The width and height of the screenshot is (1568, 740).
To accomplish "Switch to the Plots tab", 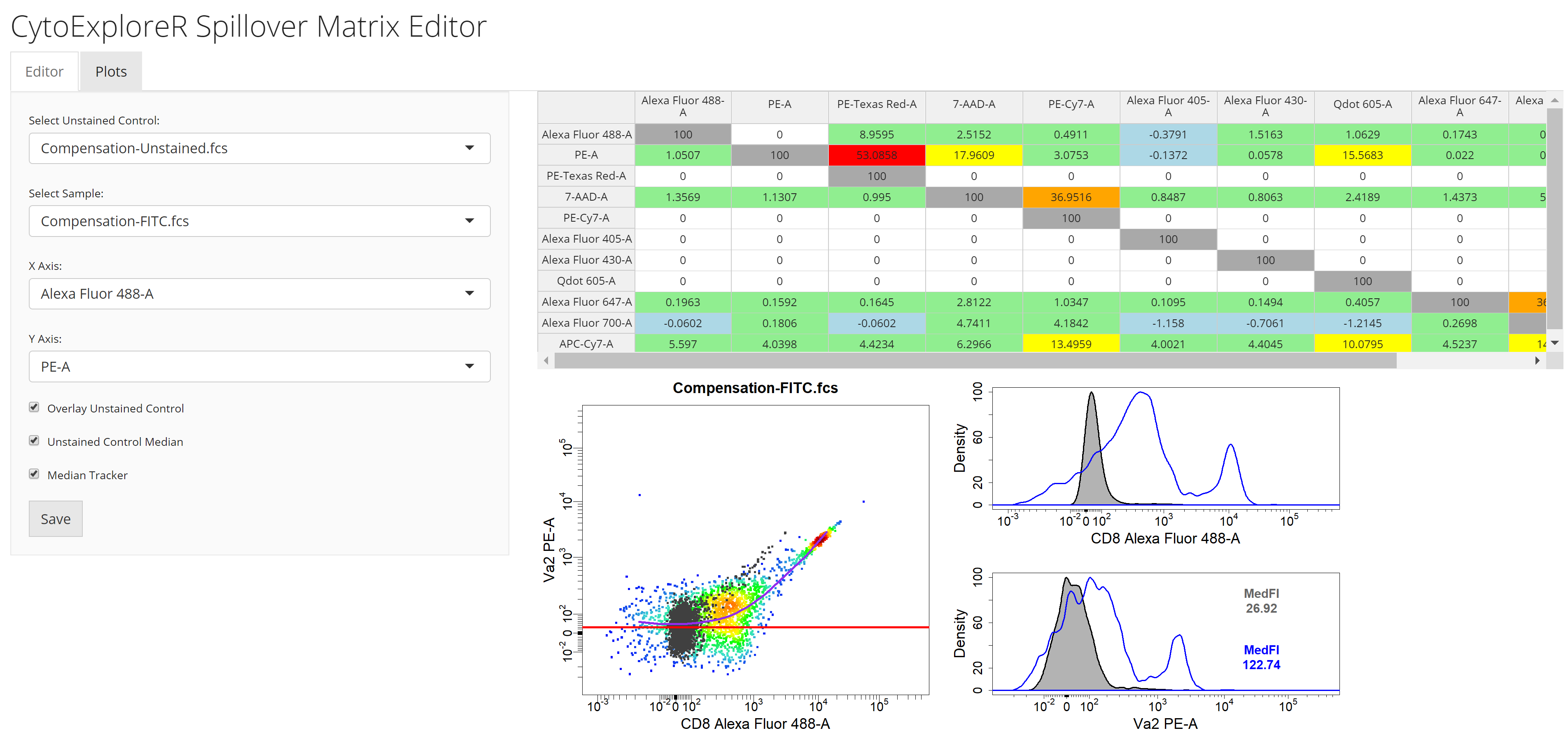I will (111, 72).
